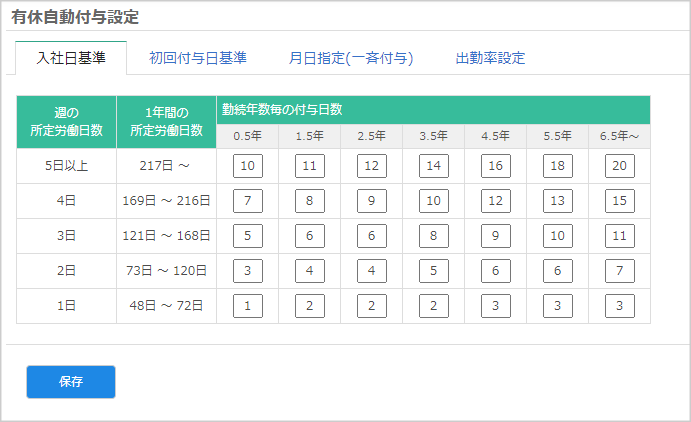
Task: Select the 2.5年 input for 5日以上
Action: (x=372, y=166)
